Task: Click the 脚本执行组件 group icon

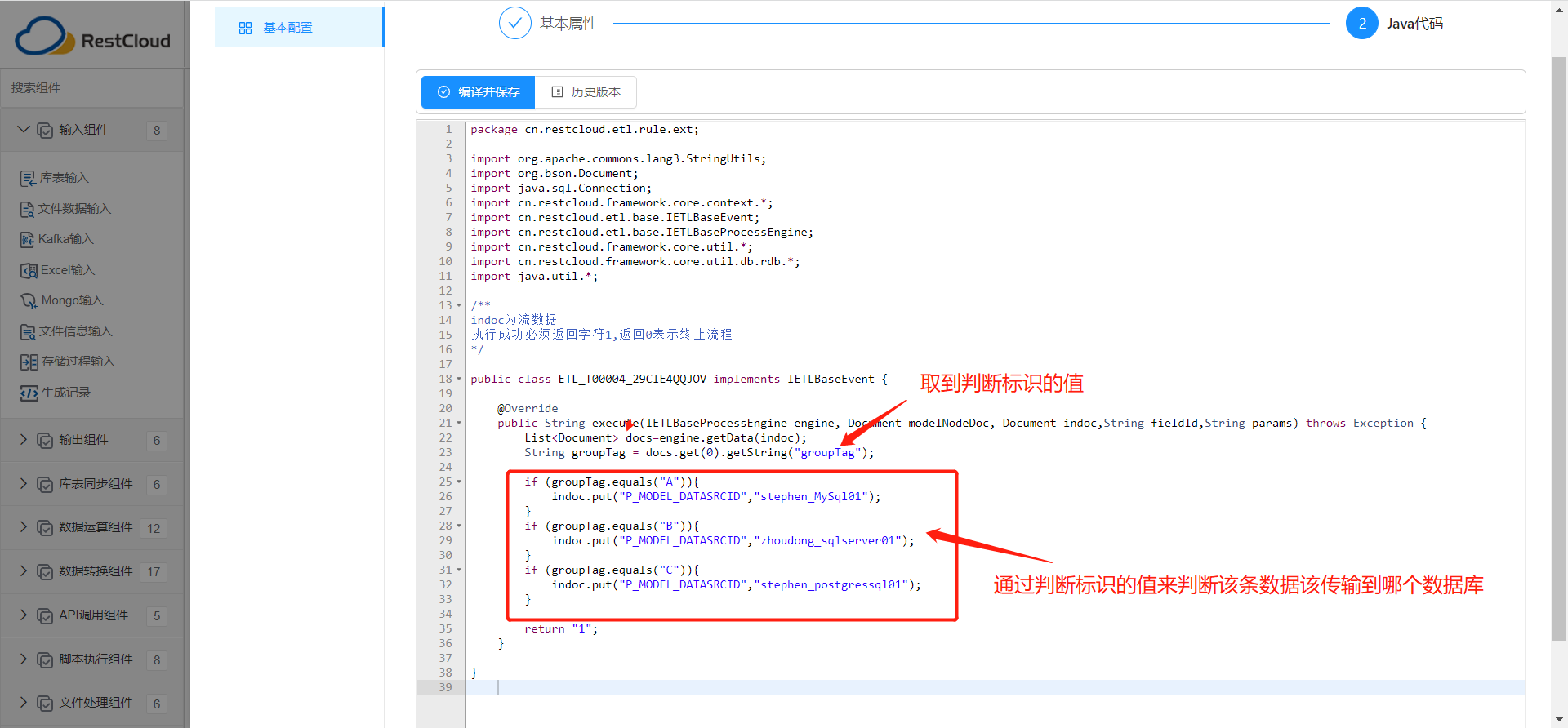Action: [x=45, y=659]
